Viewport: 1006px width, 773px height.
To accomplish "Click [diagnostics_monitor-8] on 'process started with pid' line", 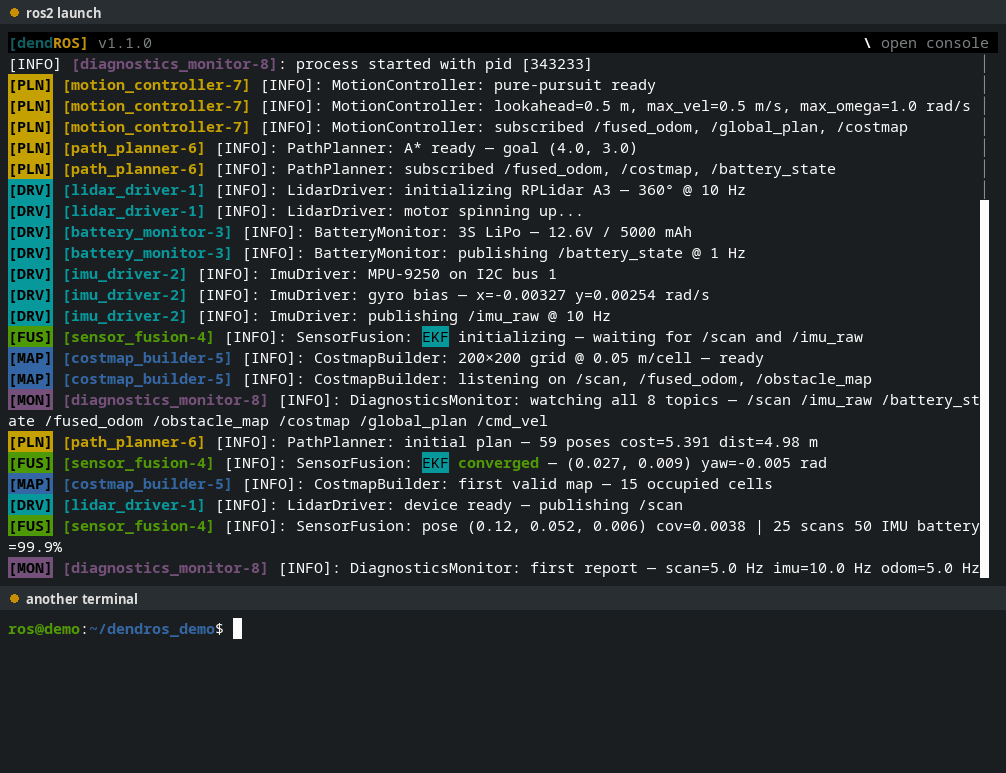I will click(x=174, y=64).
